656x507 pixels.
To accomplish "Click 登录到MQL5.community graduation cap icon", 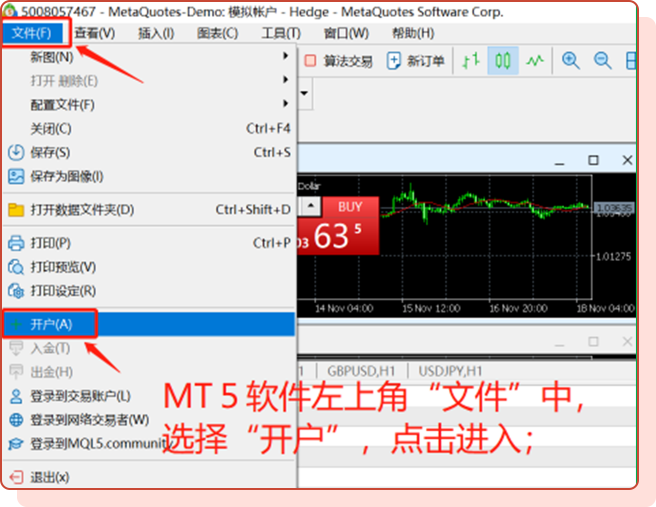I will [x=16, y=444].
